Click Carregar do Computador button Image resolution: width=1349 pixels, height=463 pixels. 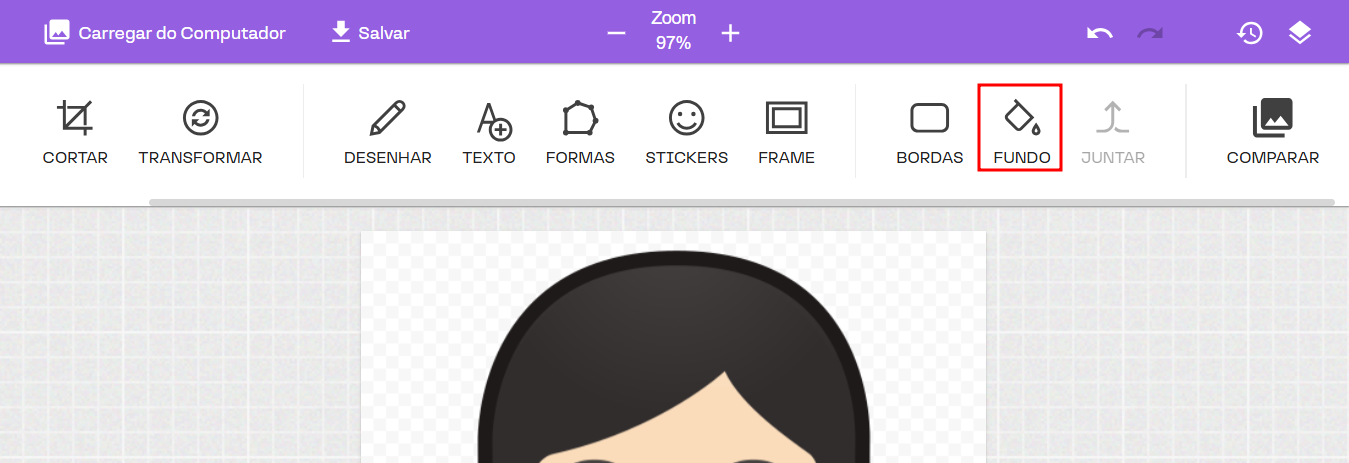coord(165,33)
